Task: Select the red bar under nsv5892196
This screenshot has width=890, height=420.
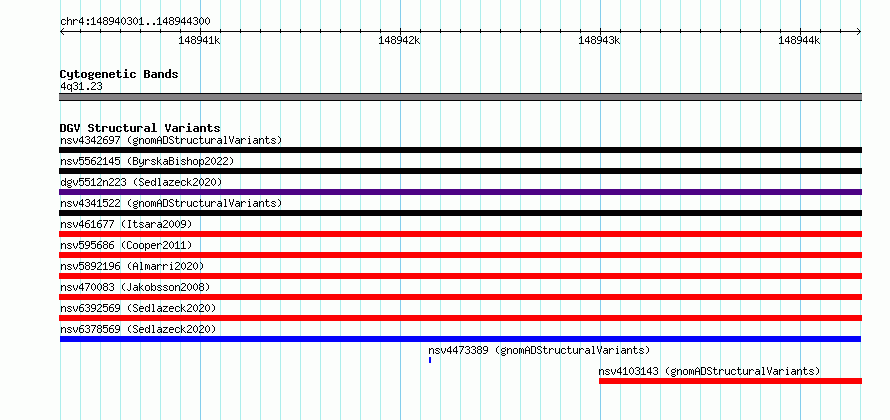Action: (x=460, y=276)
